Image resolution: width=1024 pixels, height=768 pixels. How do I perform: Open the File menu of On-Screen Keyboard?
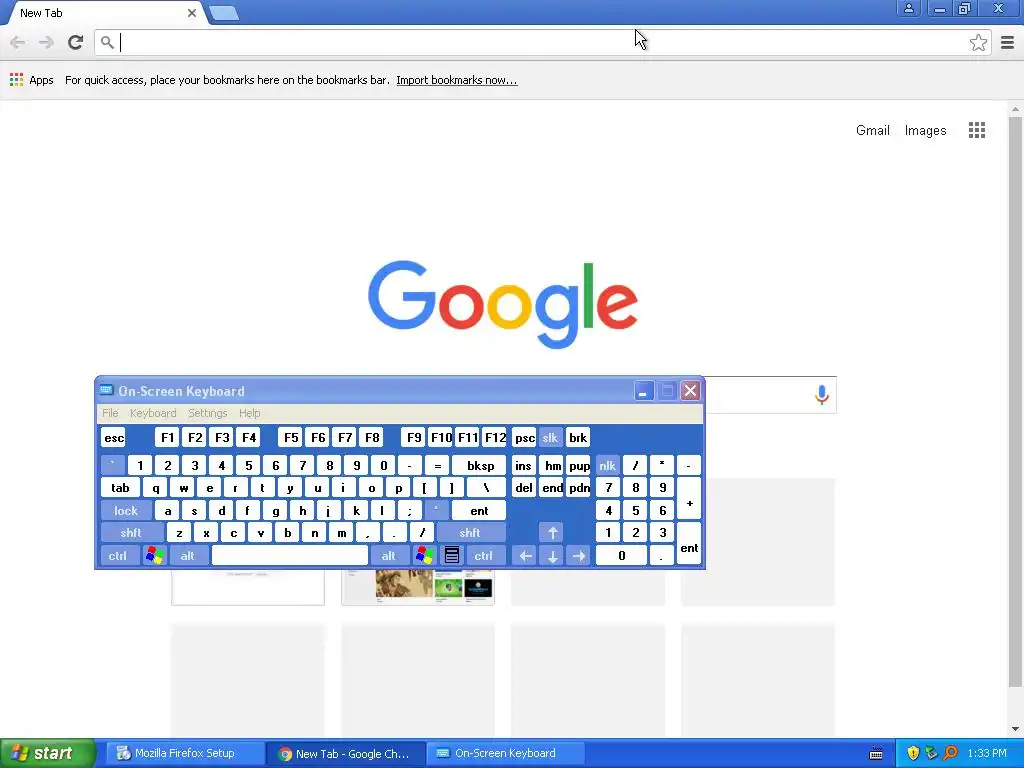pyautogui.click(x=110, y=413)
